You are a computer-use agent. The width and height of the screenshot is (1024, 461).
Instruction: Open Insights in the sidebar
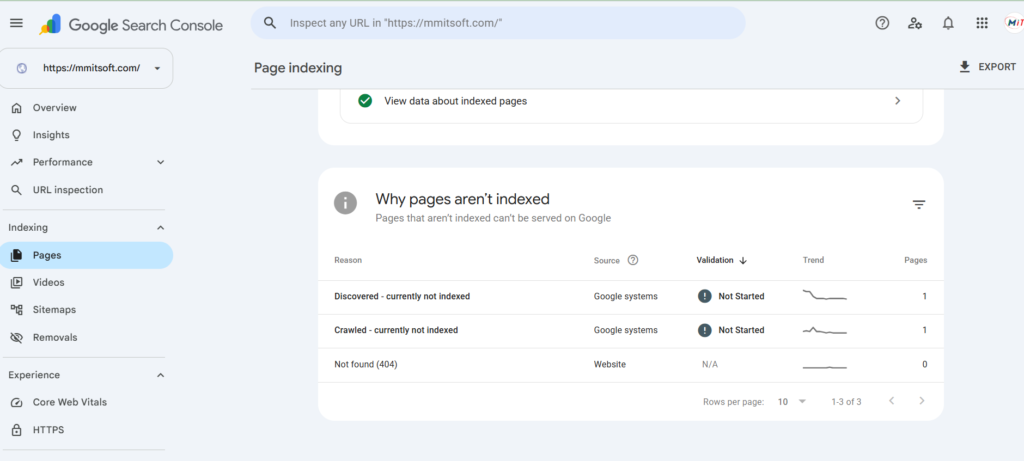point(51,135)
